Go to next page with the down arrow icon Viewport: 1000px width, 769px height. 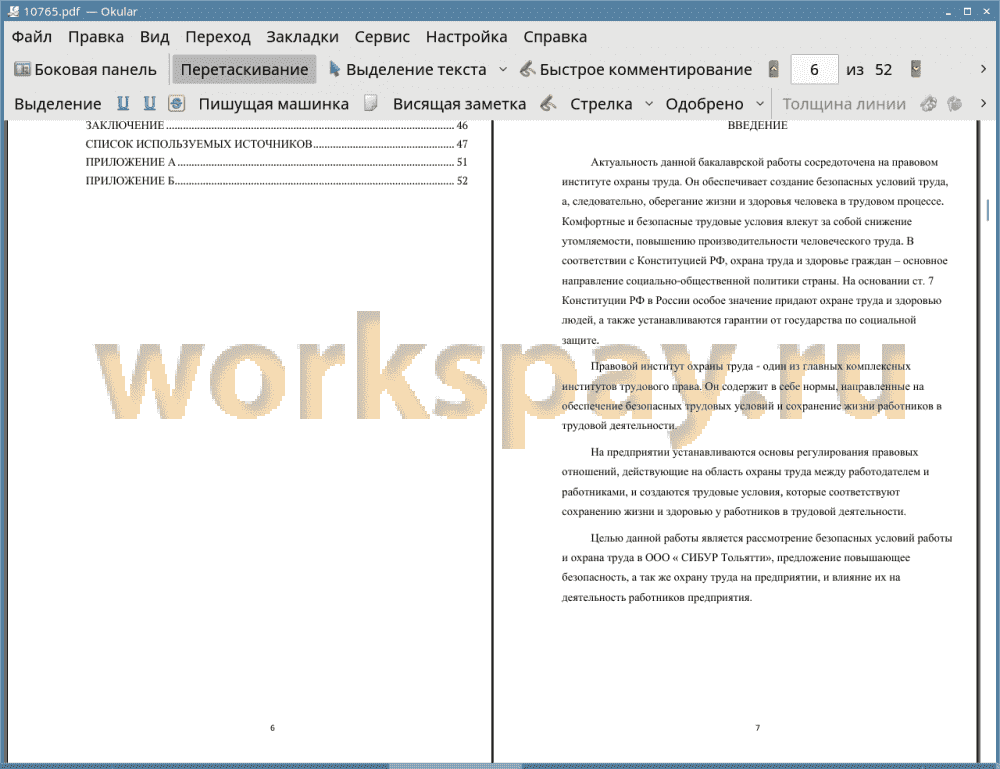[x=916, y=69]
